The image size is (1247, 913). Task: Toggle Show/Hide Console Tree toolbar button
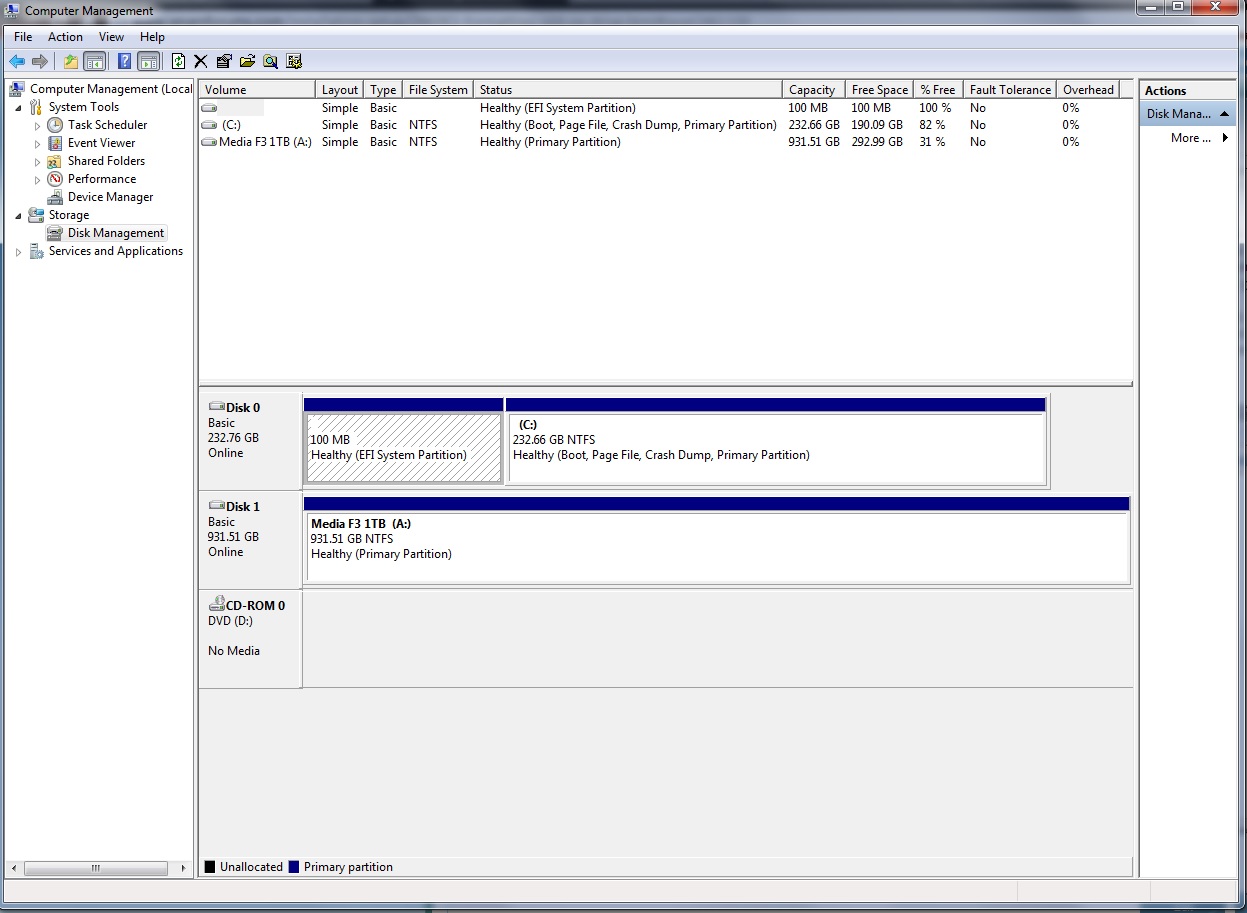(x=94, y=61)
